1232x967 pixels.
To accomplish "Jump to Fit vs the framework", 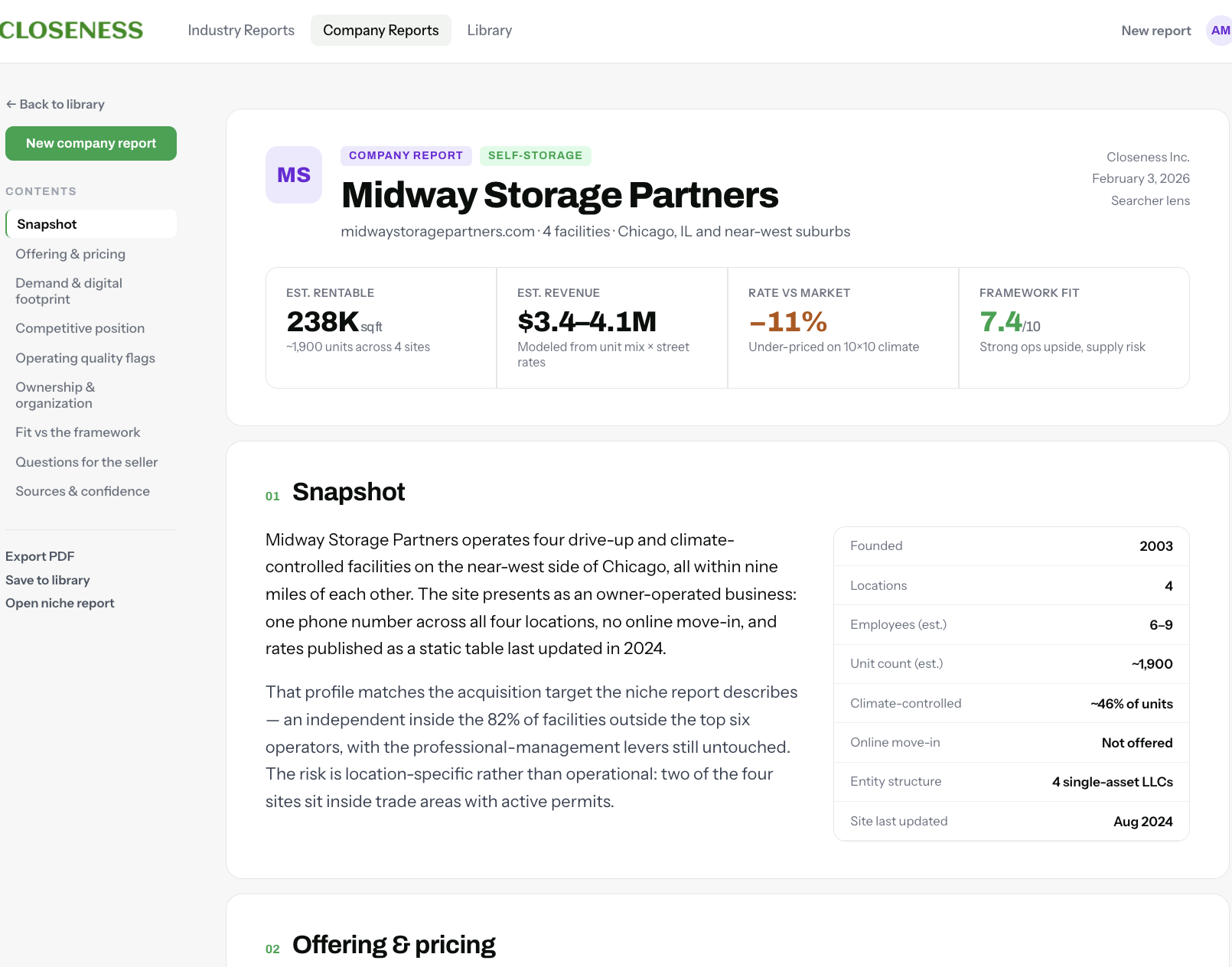I will coord(78,432).
